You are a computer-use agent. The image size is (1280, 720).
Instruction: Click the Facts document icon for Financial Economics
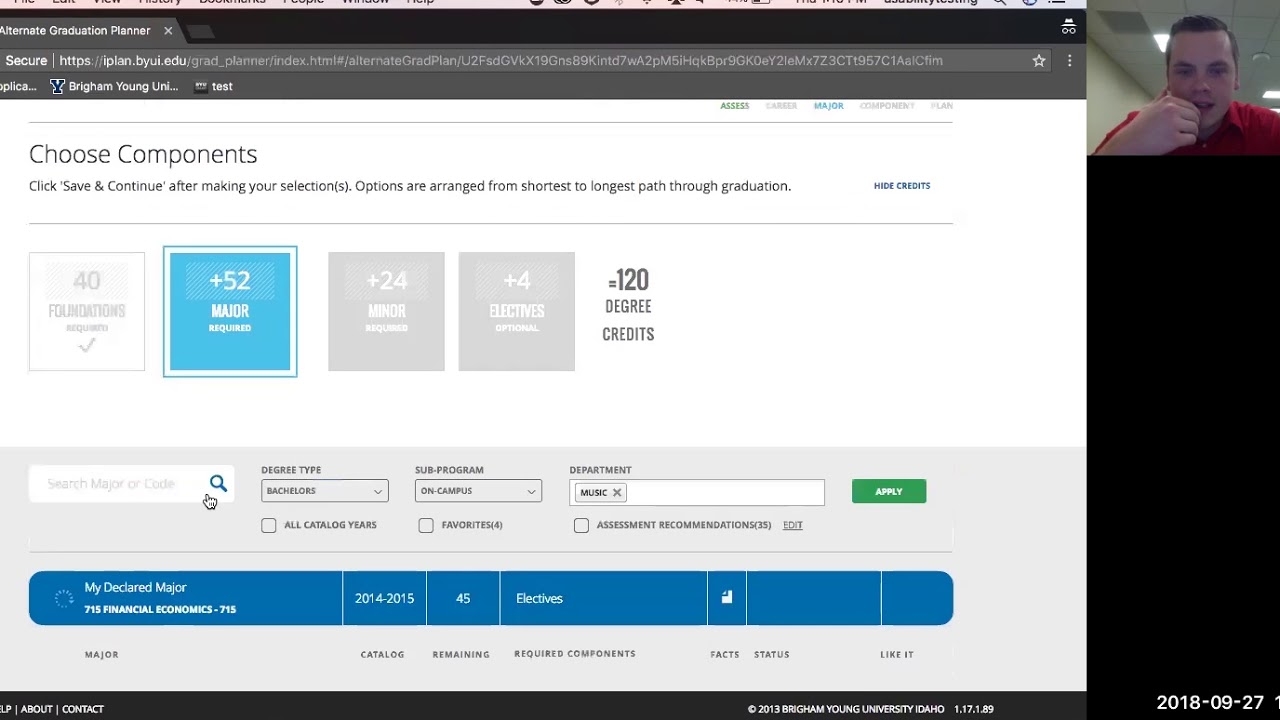[x=726, y=597]
